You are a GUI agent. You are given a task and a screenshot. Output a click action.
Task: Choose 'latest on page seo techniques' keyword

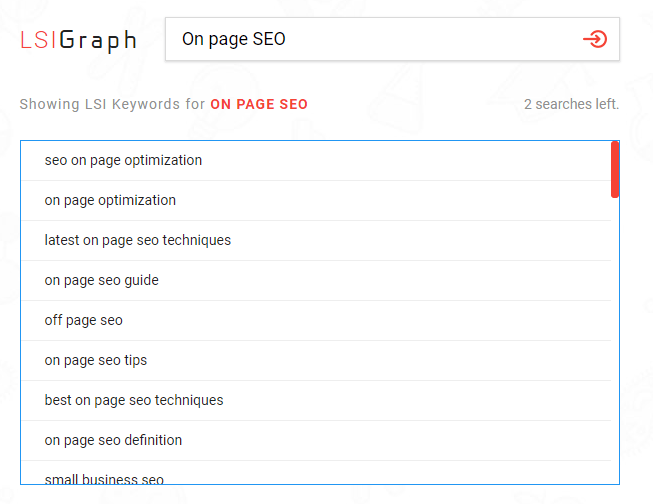(x=316, y=241)
